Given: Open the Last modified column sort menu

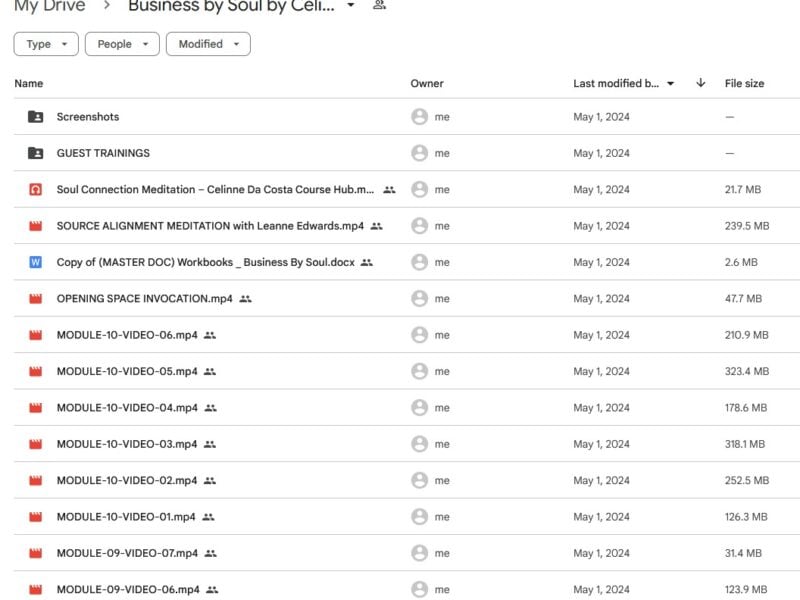Looking at the screenshot, I should coord(623,83).
